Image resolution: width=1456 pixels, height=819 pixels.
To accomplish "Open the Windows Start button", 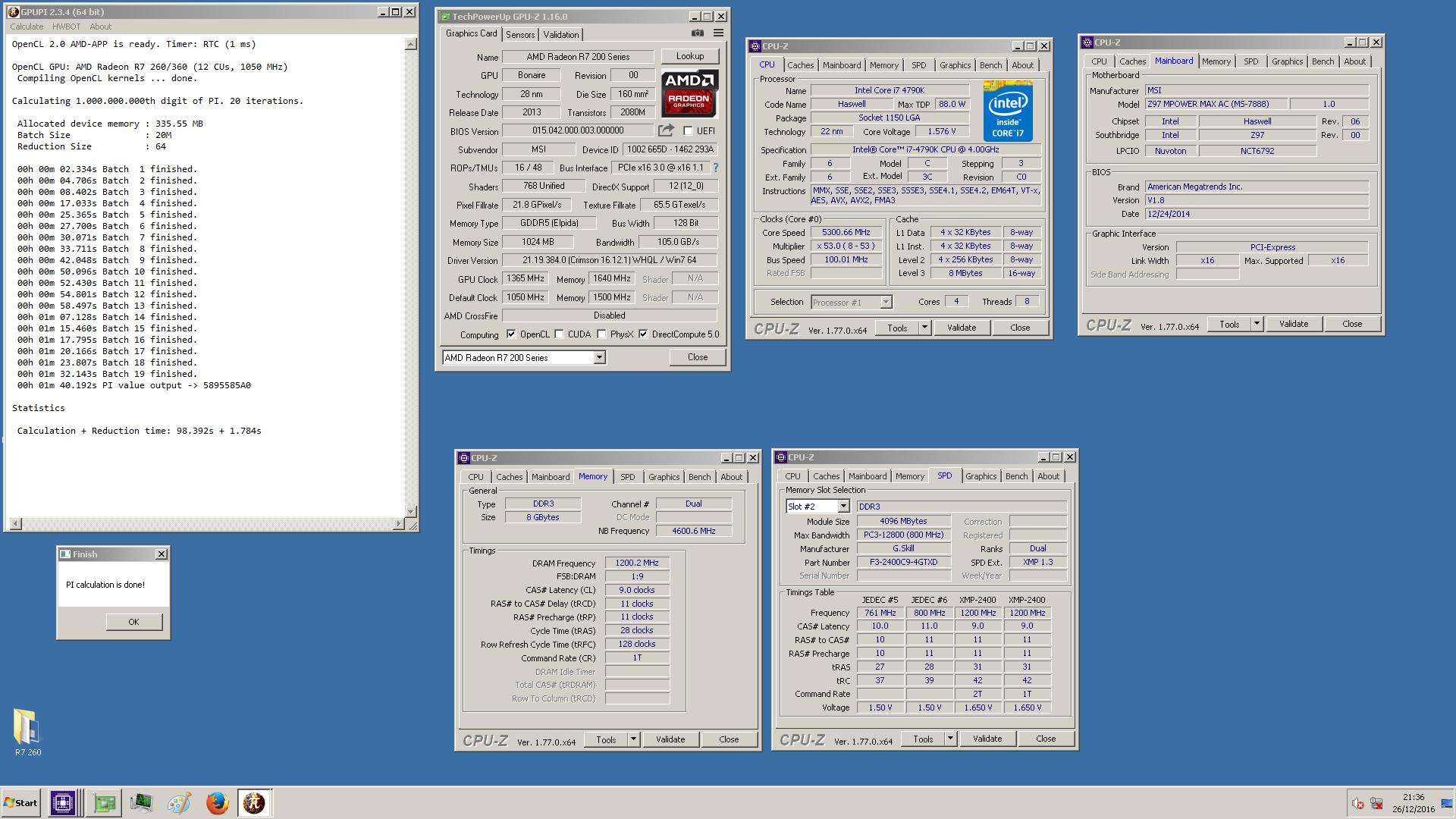I will pos(20,802).
